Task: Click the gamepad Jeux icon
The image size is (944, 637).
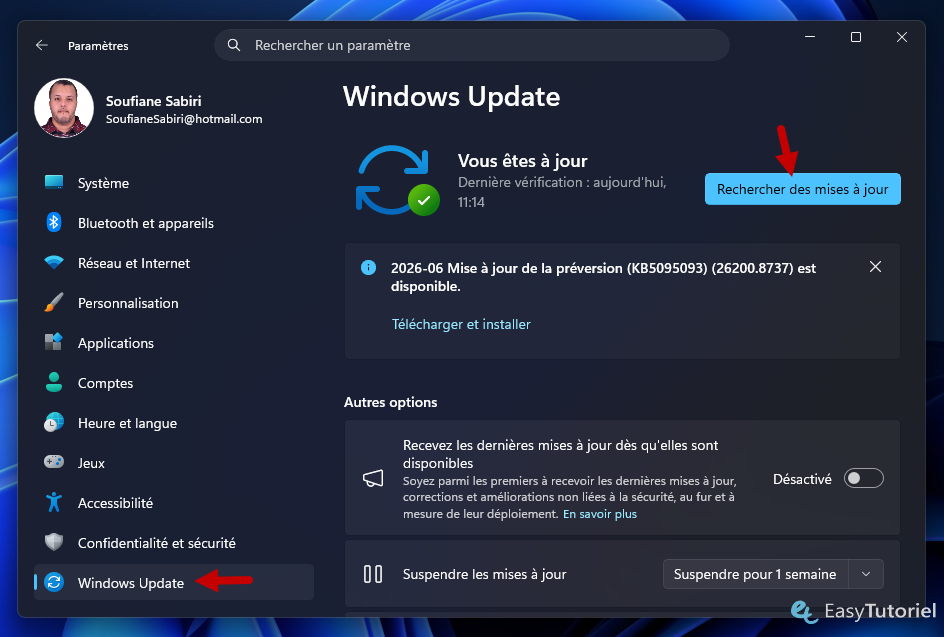Action: coord(54,462)
